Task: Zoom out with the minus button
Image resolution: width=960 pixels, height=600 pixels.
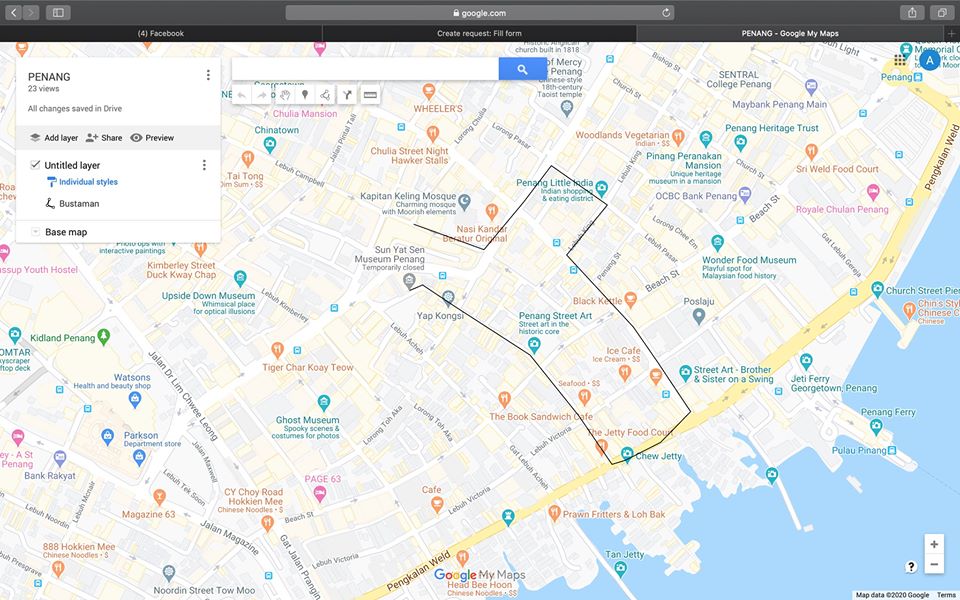Action: 934,564
